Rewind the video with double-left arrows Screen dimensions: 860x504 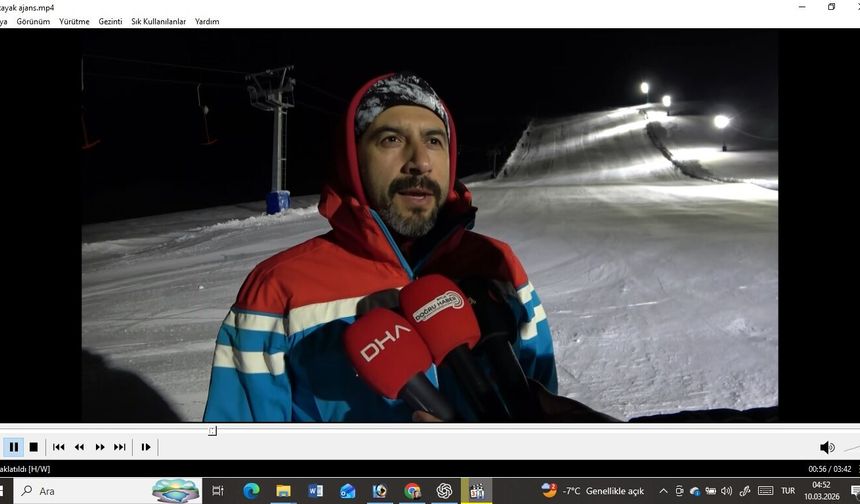(80, 447)
